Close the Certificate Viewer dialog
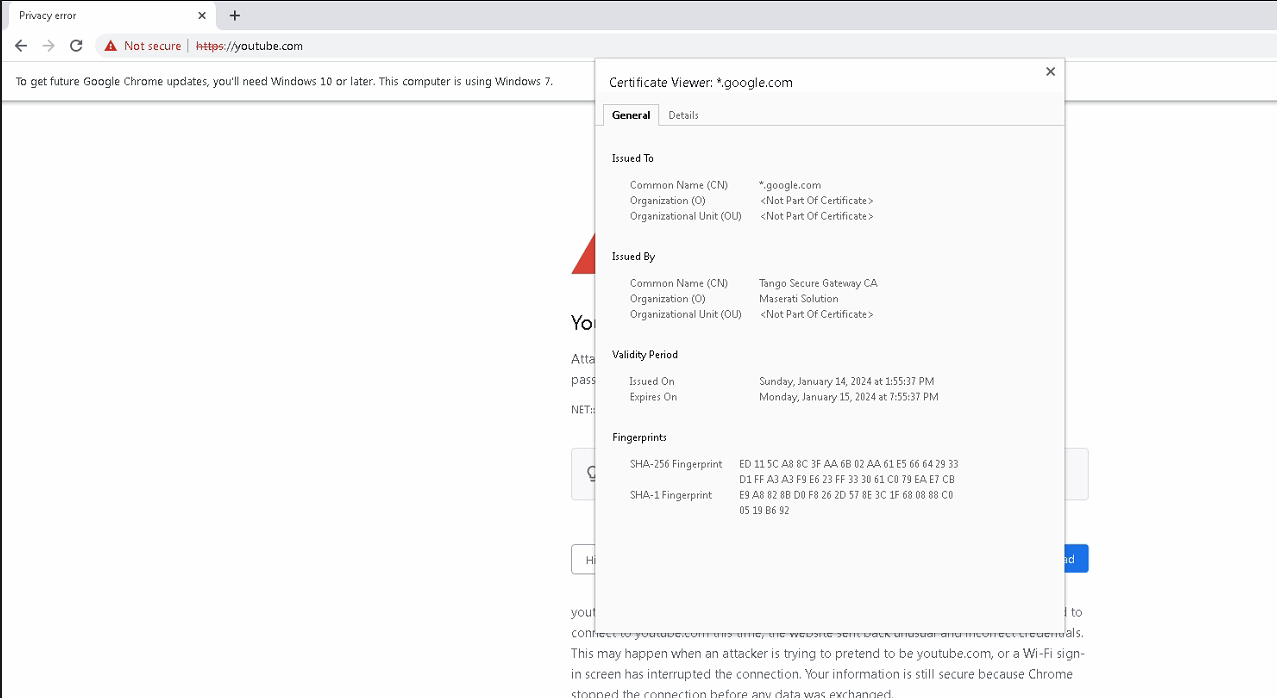Image resolution: width=1277 pixels, height=698 pixels. coord(1050,72)
